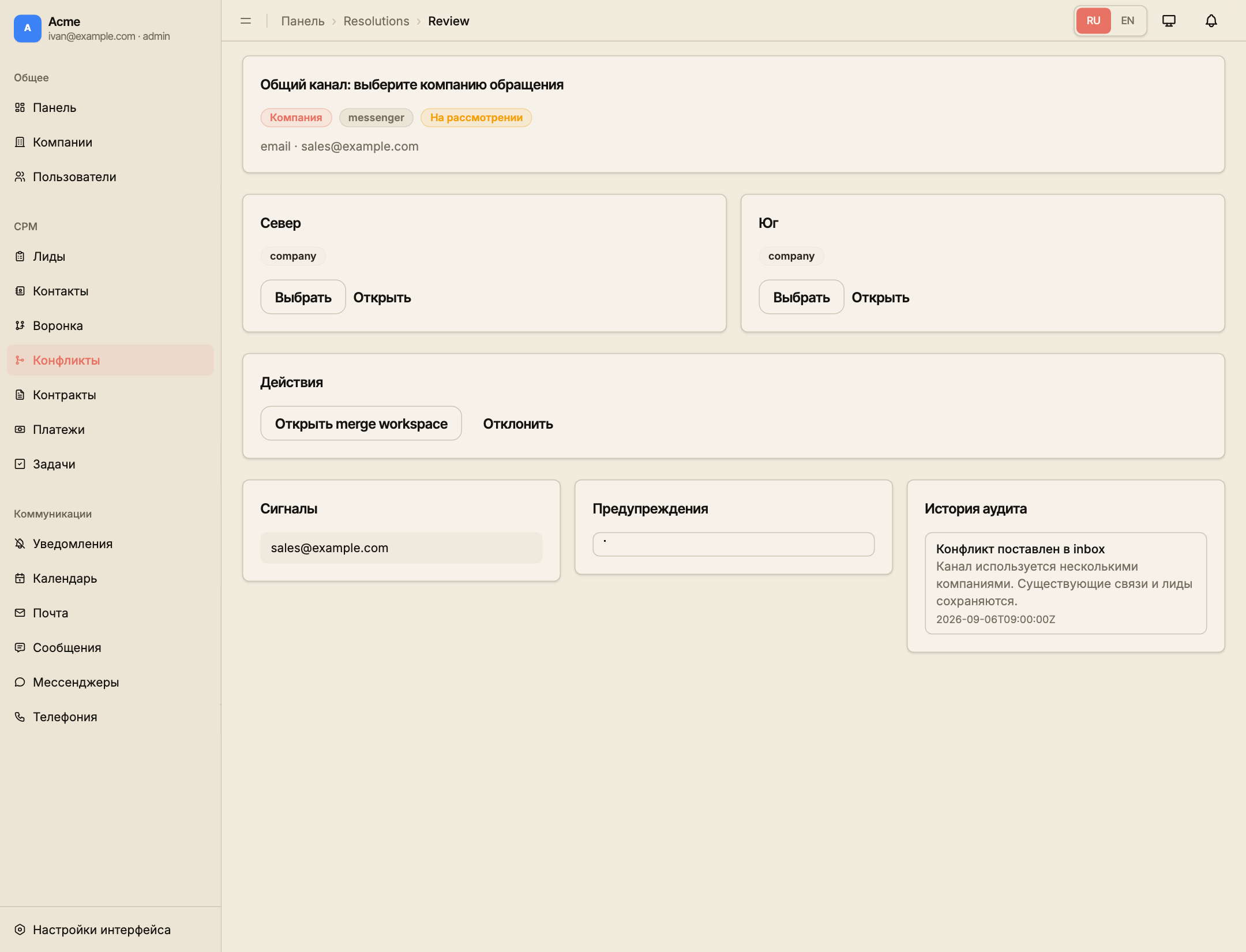This screenshot has width=1246, height=952.
Task: Click the Контакты icon in sidebar
Action: click(x=20, y=291)
